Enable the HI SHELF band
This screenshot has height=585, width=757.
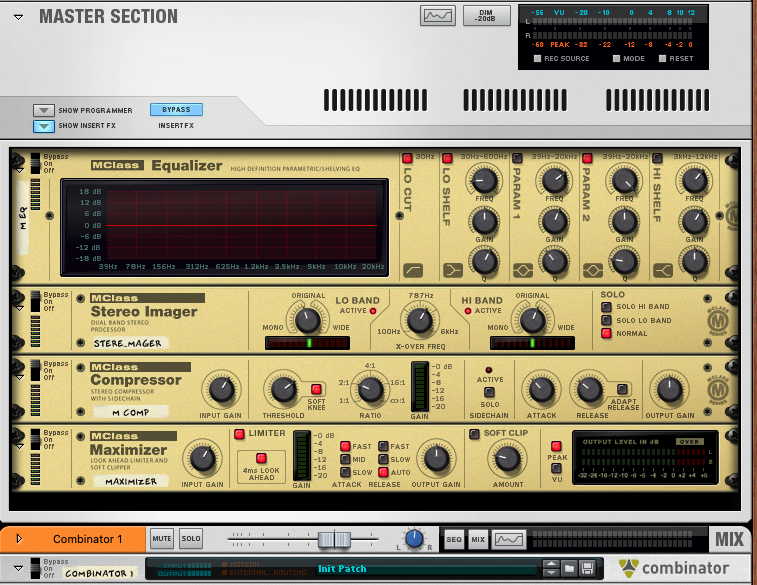[x=657, y=158]
